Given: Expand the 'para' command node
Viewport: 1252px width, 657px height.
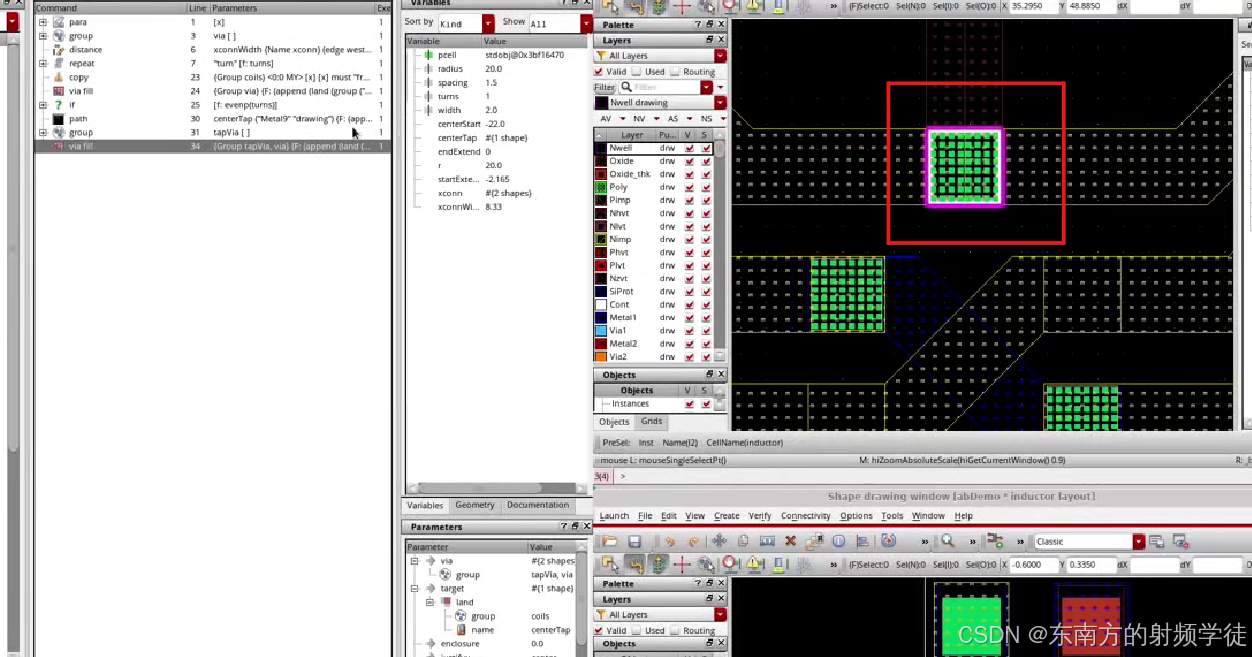Looking at the screenshot, I should click(43, 22).
